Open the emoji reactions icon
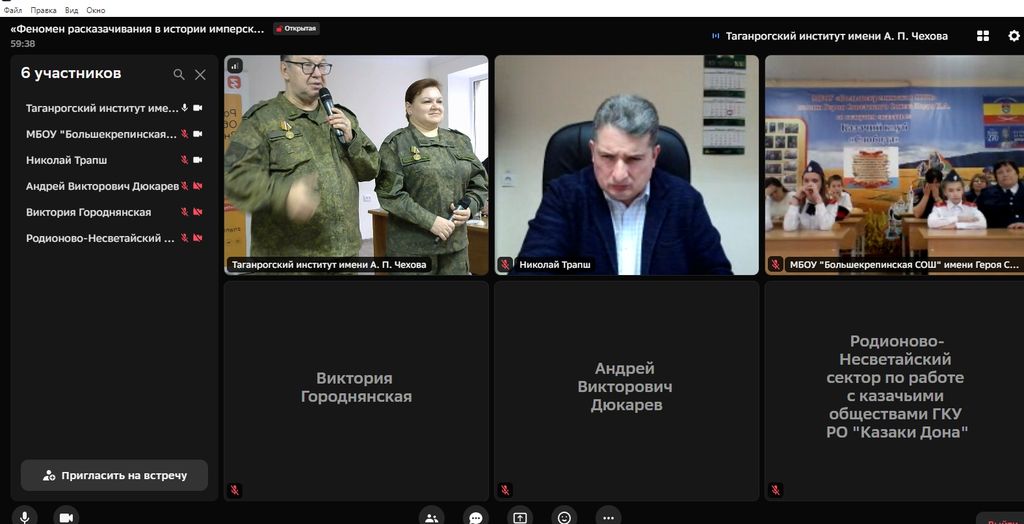This screenshot has width=1024, height=524. click(564, 516)
